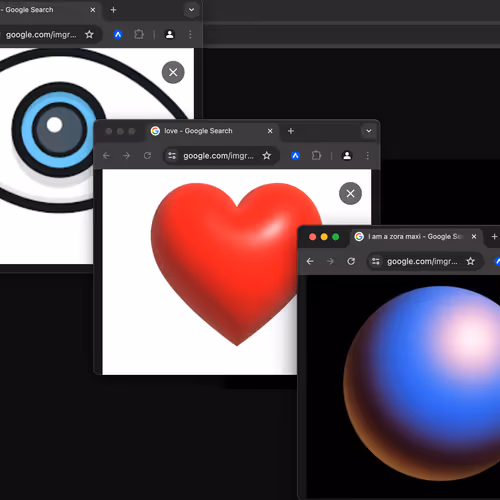Screen dimensions: 500x500
Task: Close the eye image preview with the X
Action: (173, 72)
